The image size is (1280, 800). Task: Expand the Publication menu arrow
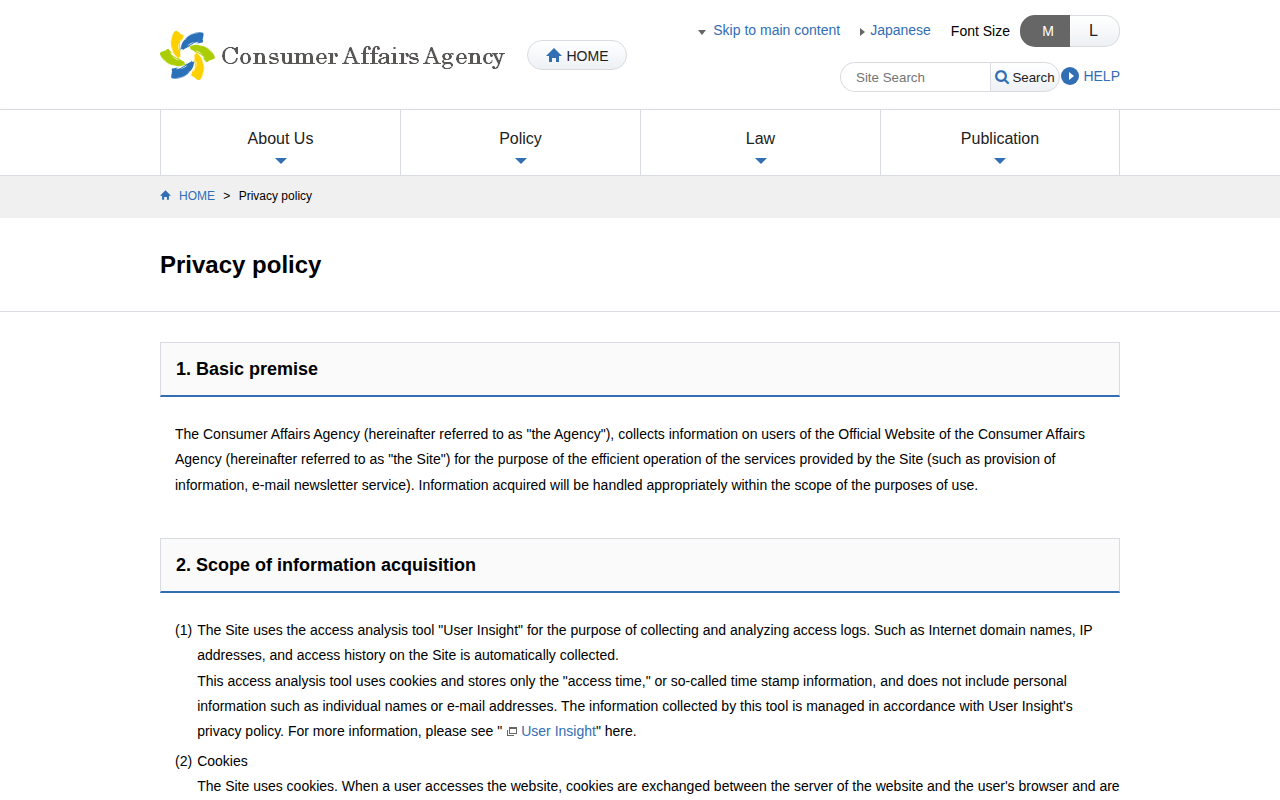point(999,161)
